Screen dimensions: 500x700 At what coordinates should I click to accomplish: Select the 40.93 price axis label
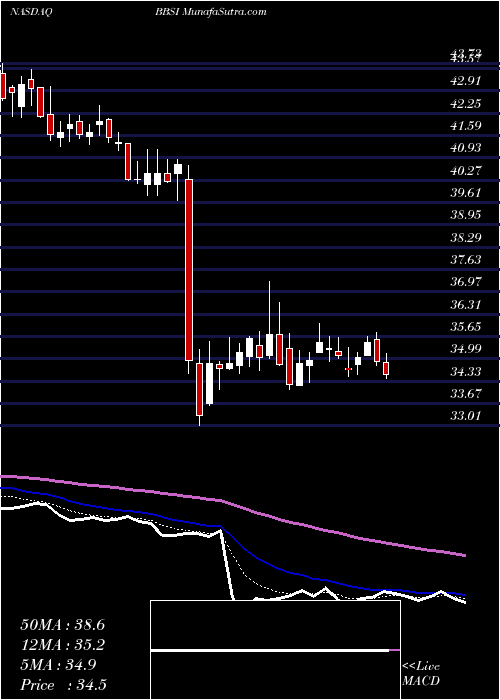tap(465, 148)
